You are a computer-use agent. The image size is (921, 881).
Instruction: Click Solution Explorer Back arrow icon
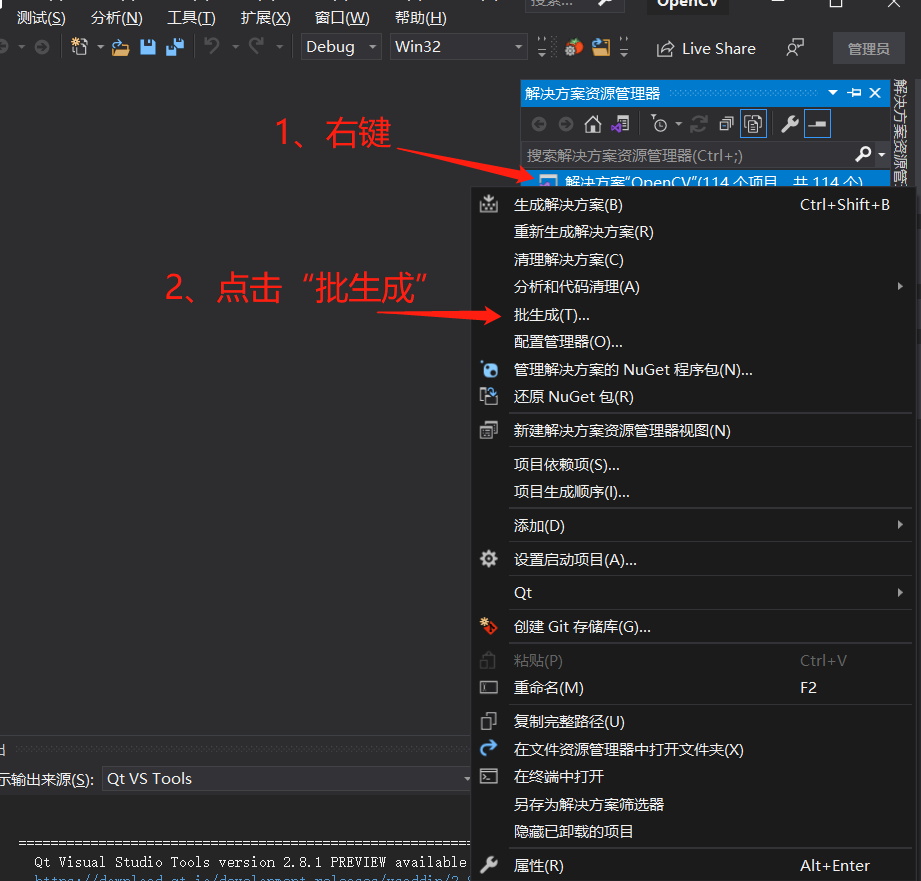tap(539, 124)
